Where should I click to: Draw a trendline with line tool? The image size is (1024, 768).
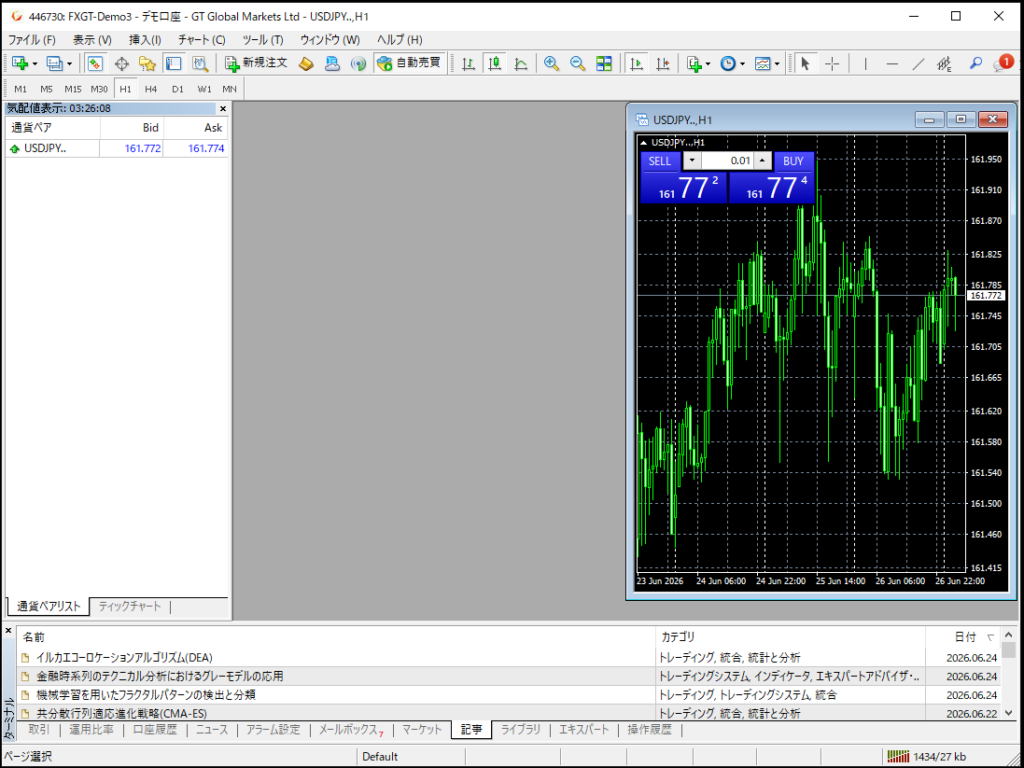[918, 63]
